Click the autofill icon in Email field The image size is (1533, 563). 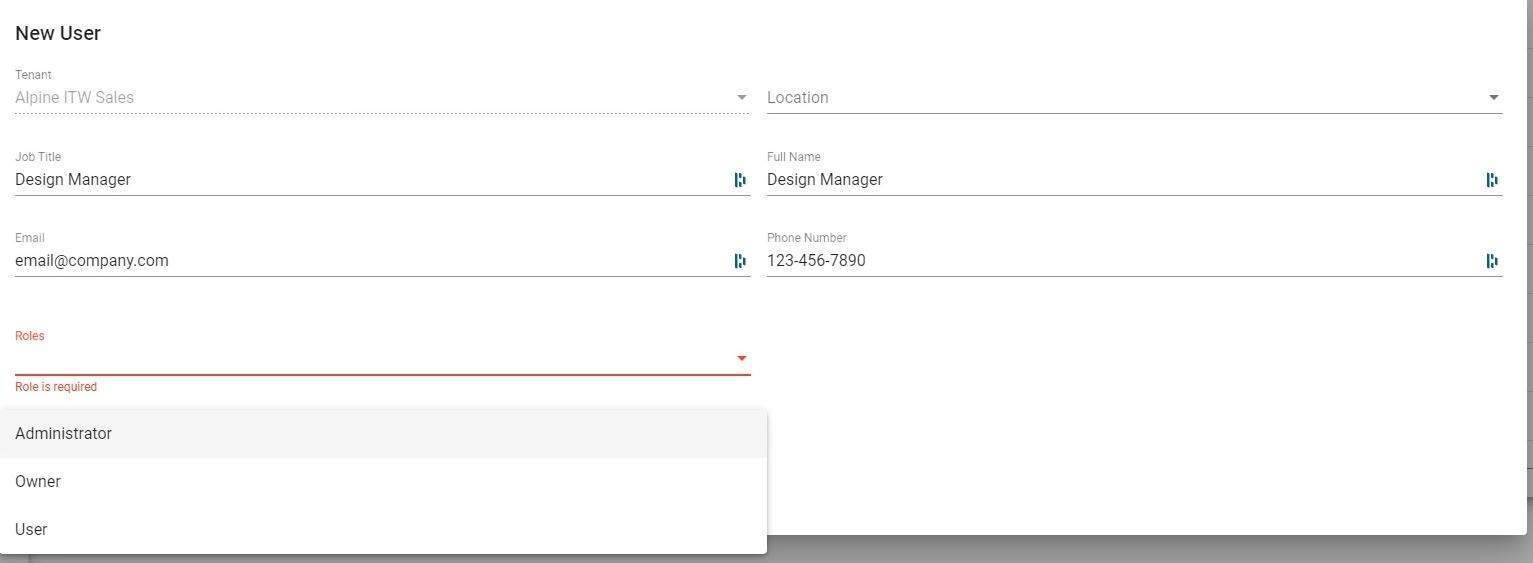(740, 261)
